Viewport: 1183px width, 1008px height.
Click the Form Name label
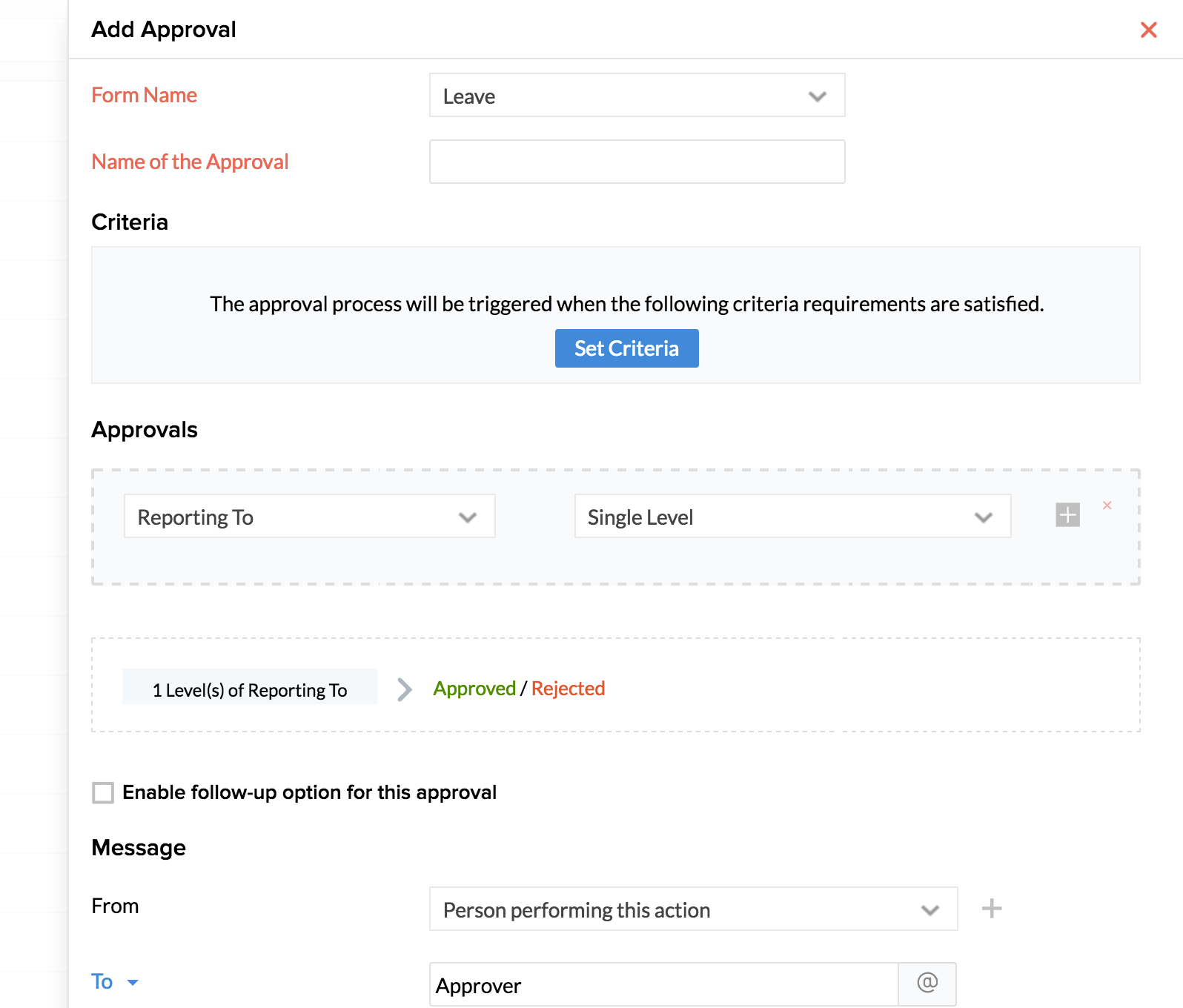(x=144, y=96)
